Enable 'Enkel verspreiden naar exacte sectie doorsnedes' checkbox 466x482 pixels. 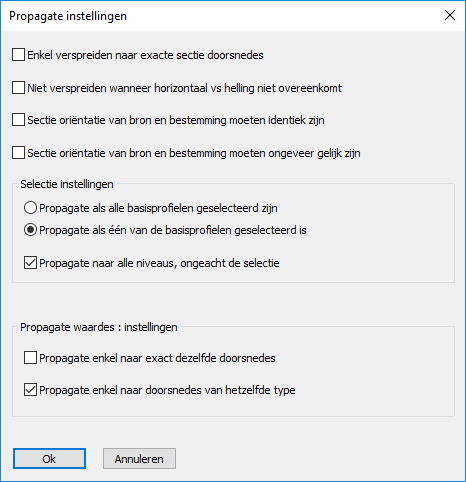(x=18, y=55)
